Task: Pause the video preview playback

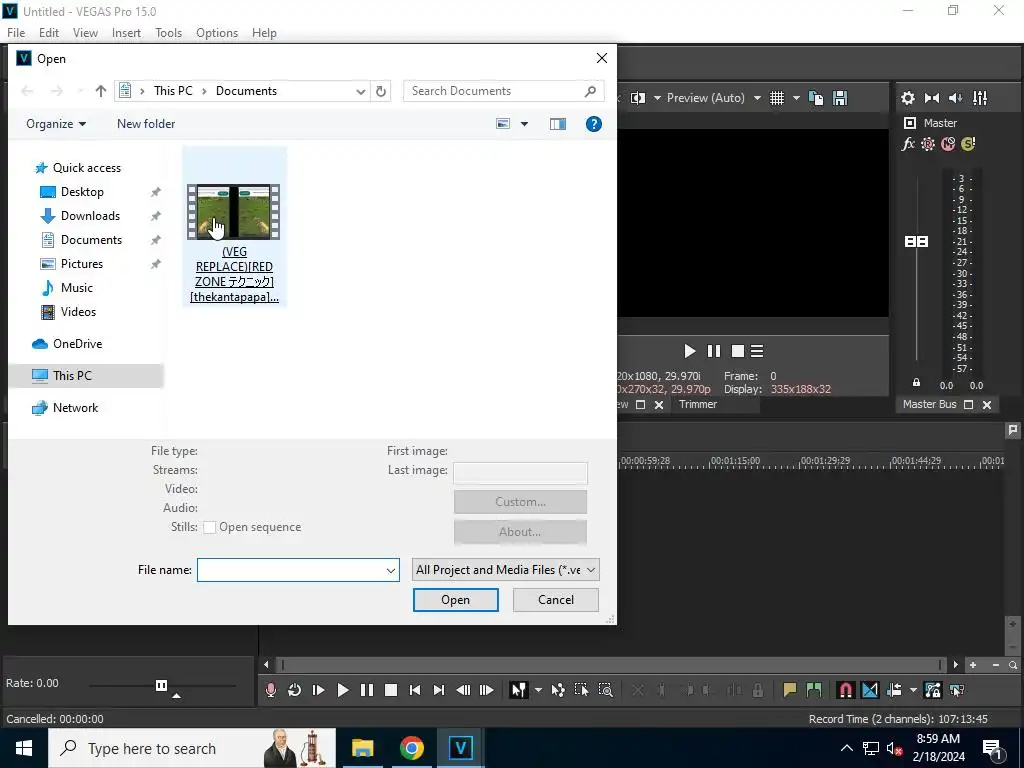Action: 714,351
